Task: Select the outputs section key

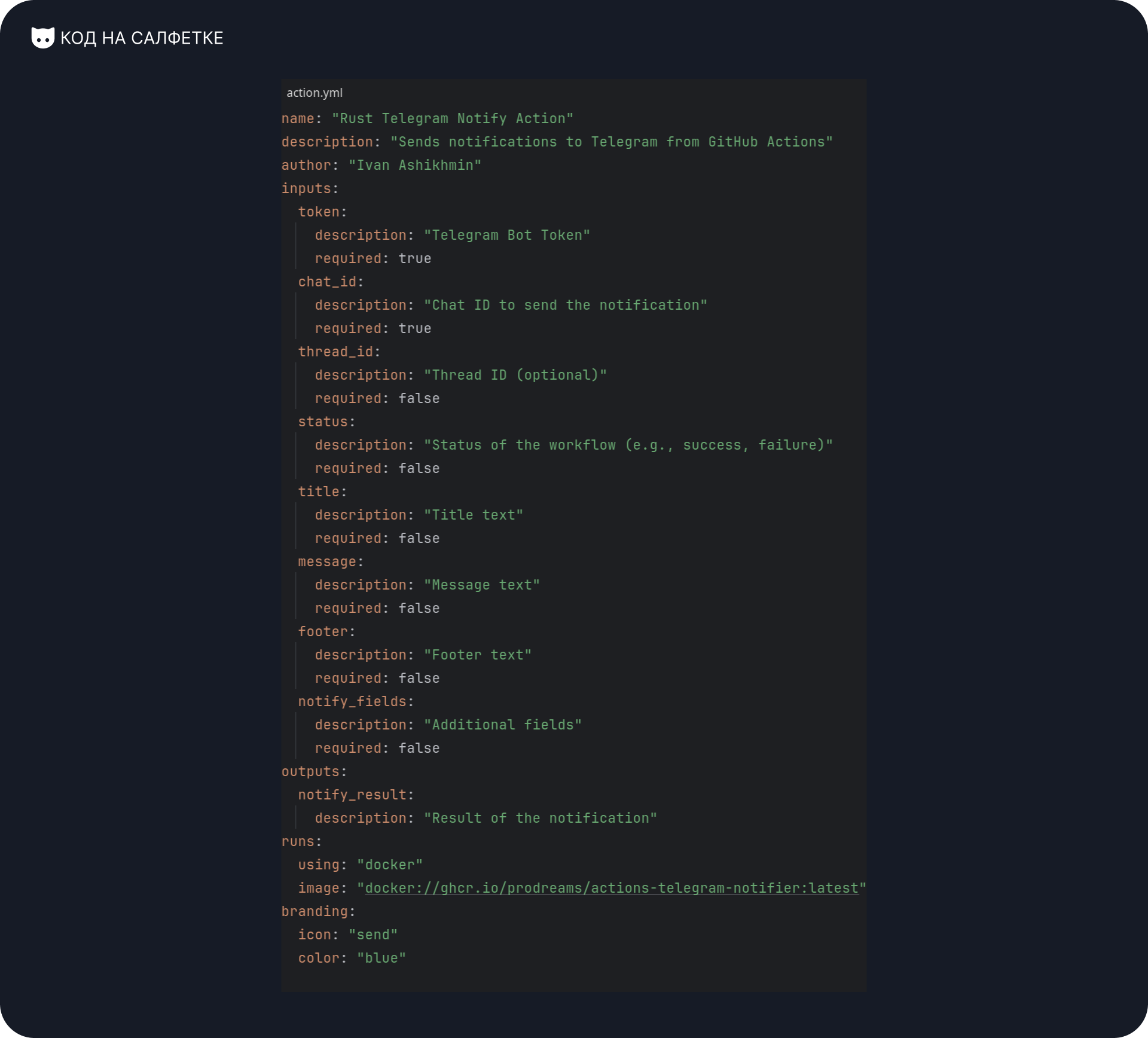Action: click(314, 771)
